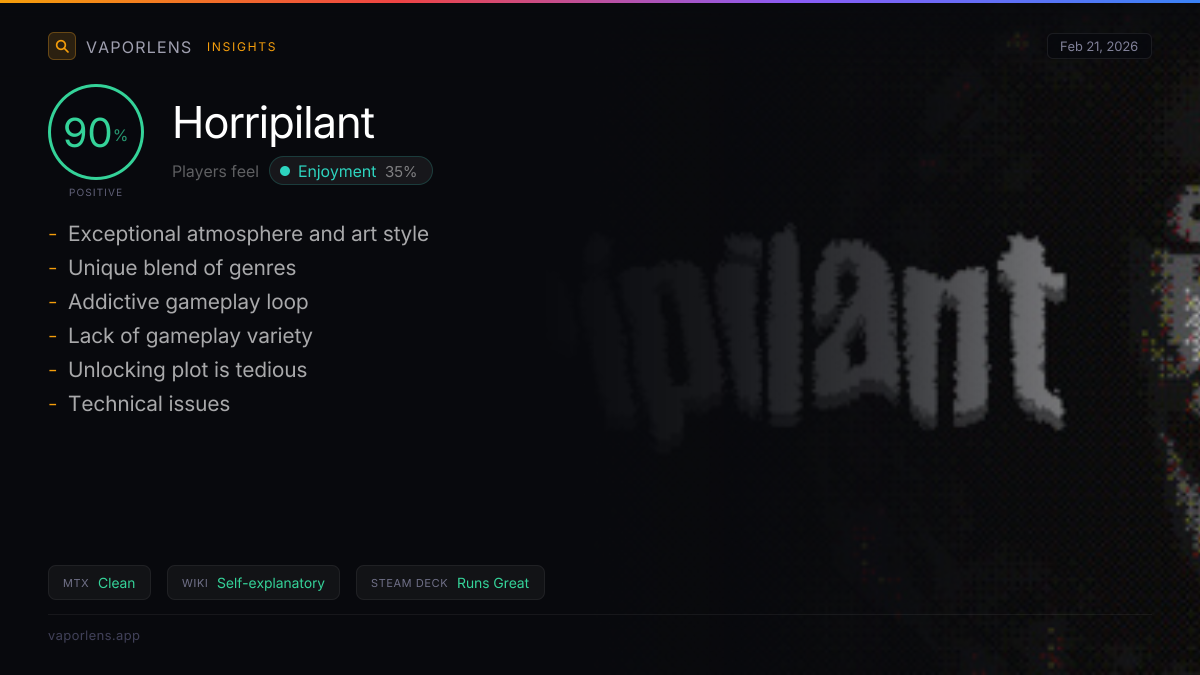Open the Insights label in header
1200x675 pixels.
tap(241, 47)
